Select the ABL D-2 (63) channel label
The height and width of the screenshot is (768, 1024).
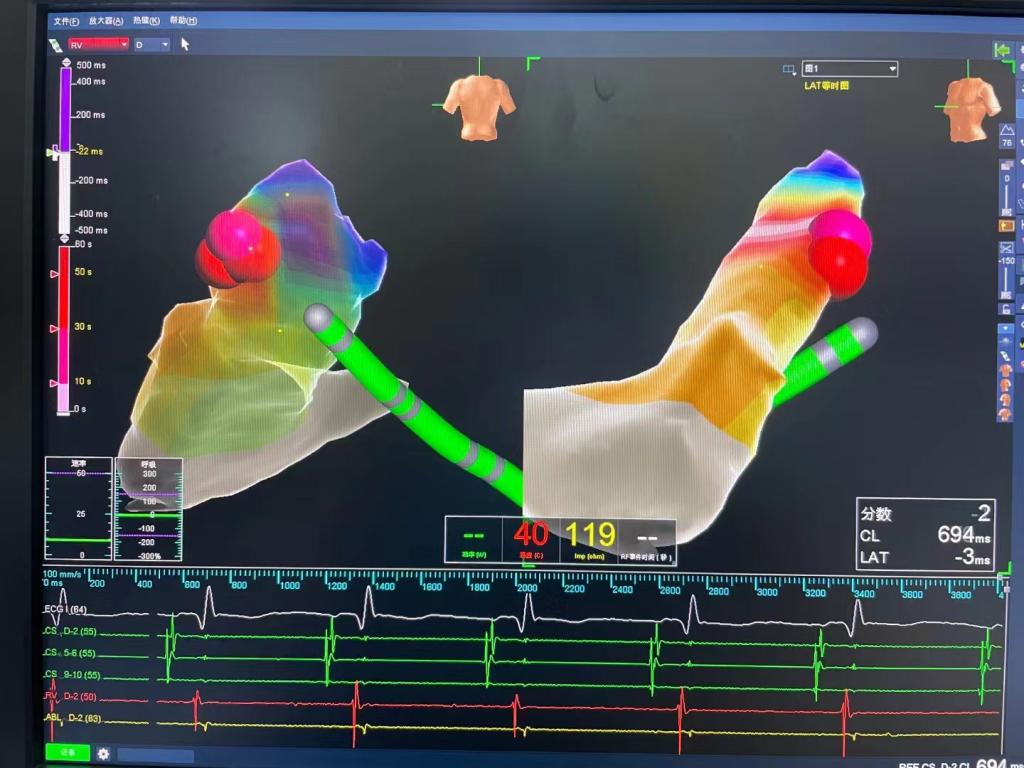(x=72, y=718)
